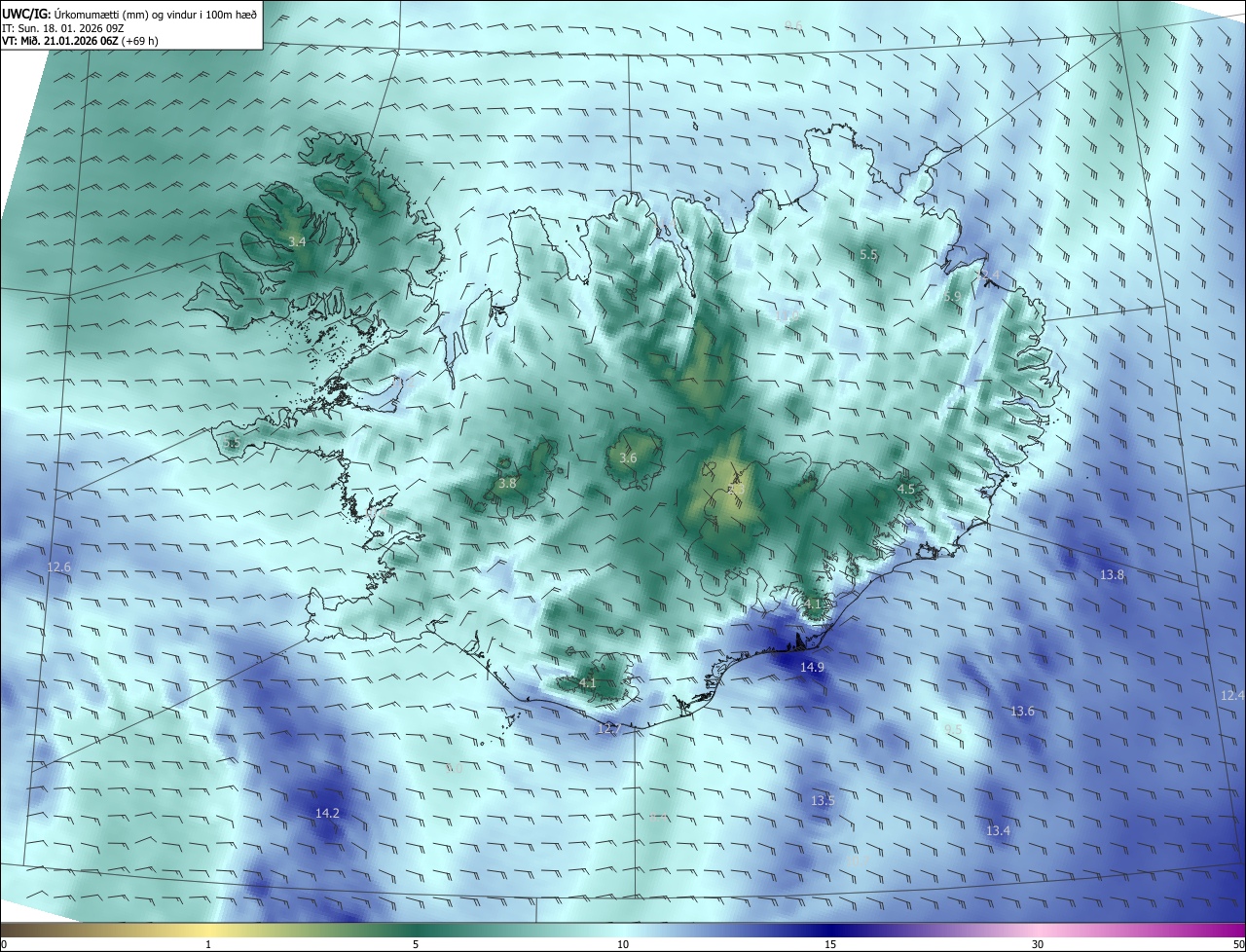Click the legend tick label 0
Image resolution: width=1246 pixels, height=952 pixels.
pos(4,944)
